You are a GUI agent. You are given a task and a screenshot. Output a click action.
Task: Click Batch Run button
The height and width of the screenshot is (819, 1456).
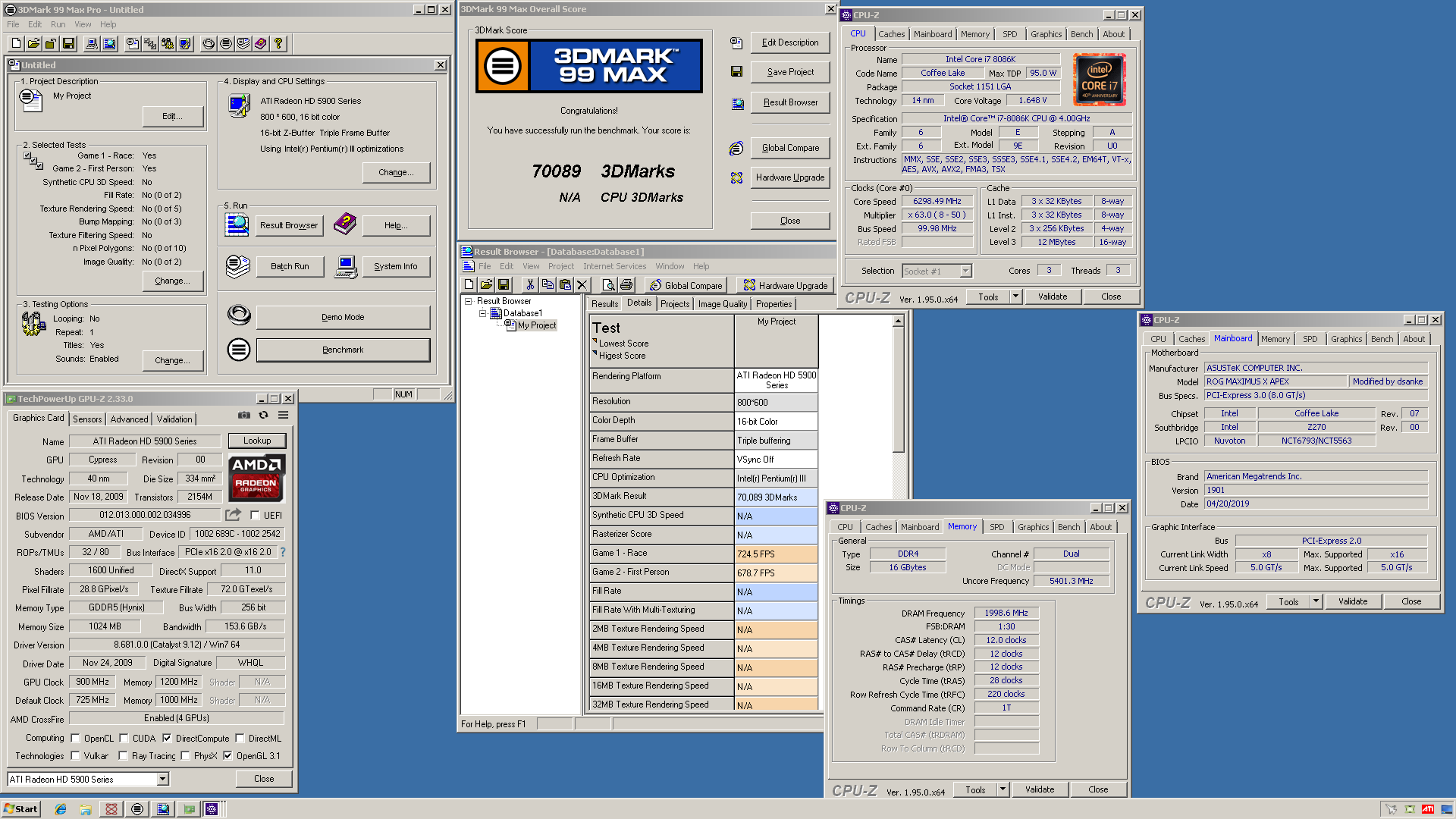[x=290, y=266]
